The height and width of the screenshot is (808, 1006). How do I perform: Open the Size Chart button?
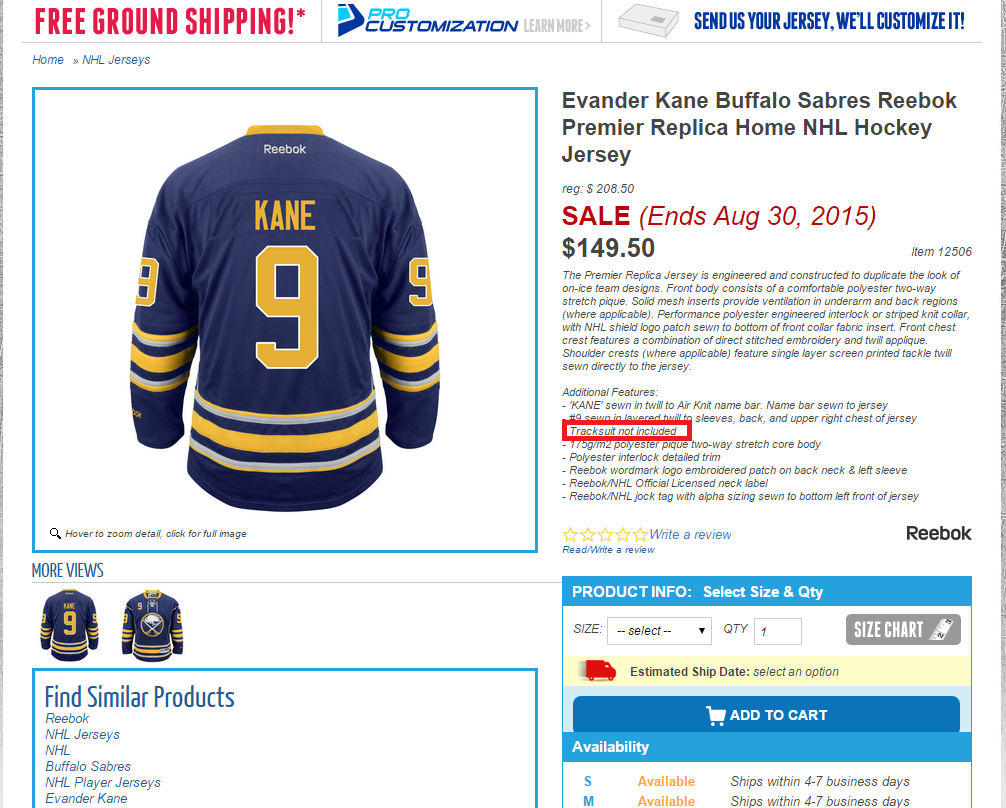pyautogui.click(x=903, y=630)
